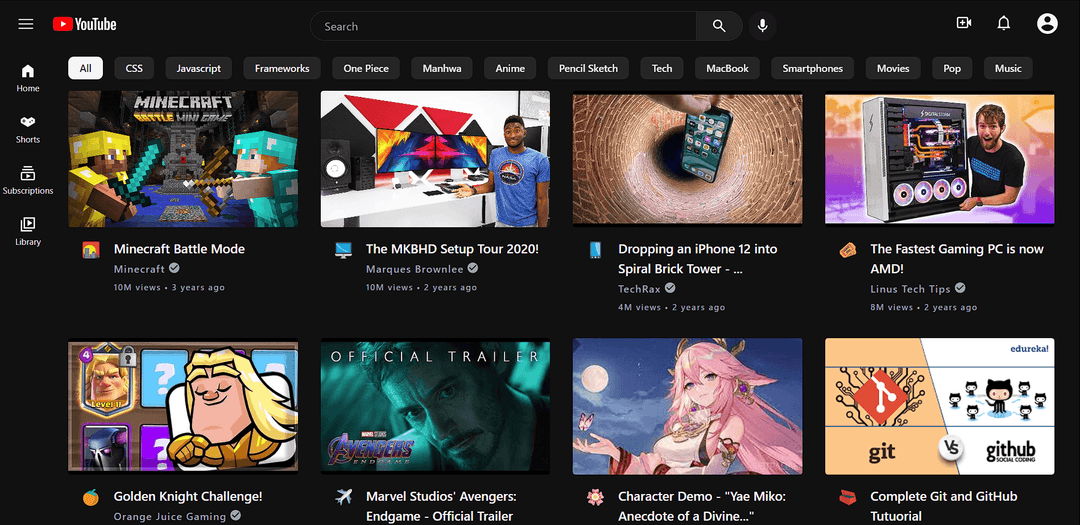Screen dimensions: 1080x525
Task: Start voice search with microphone icon
Action: click(762, 26)
